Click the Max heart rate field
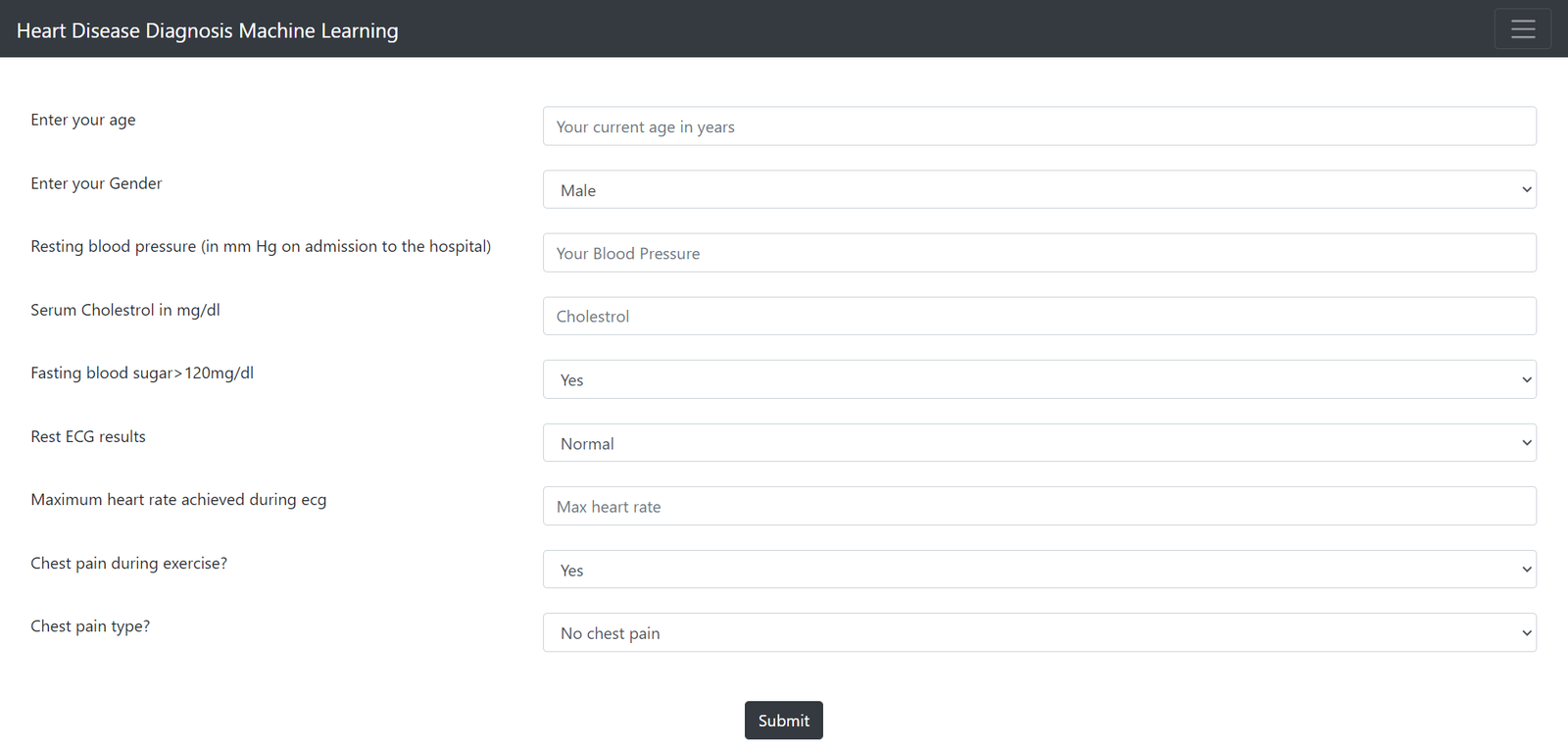This screenshot has width=1568, height=747. pyautogui.click(x=1039, y=507)
